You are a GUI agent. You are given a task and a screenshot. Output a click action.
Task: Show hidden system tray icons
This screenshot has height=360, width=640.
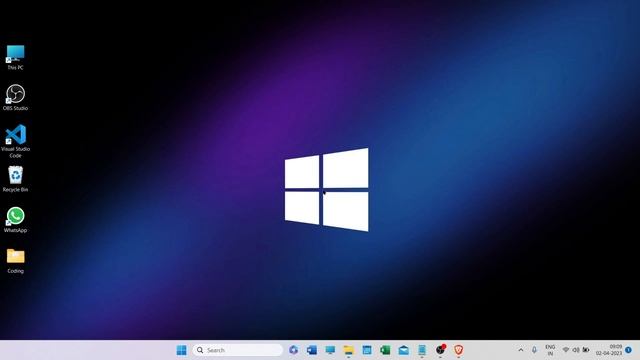coord(521,350)
